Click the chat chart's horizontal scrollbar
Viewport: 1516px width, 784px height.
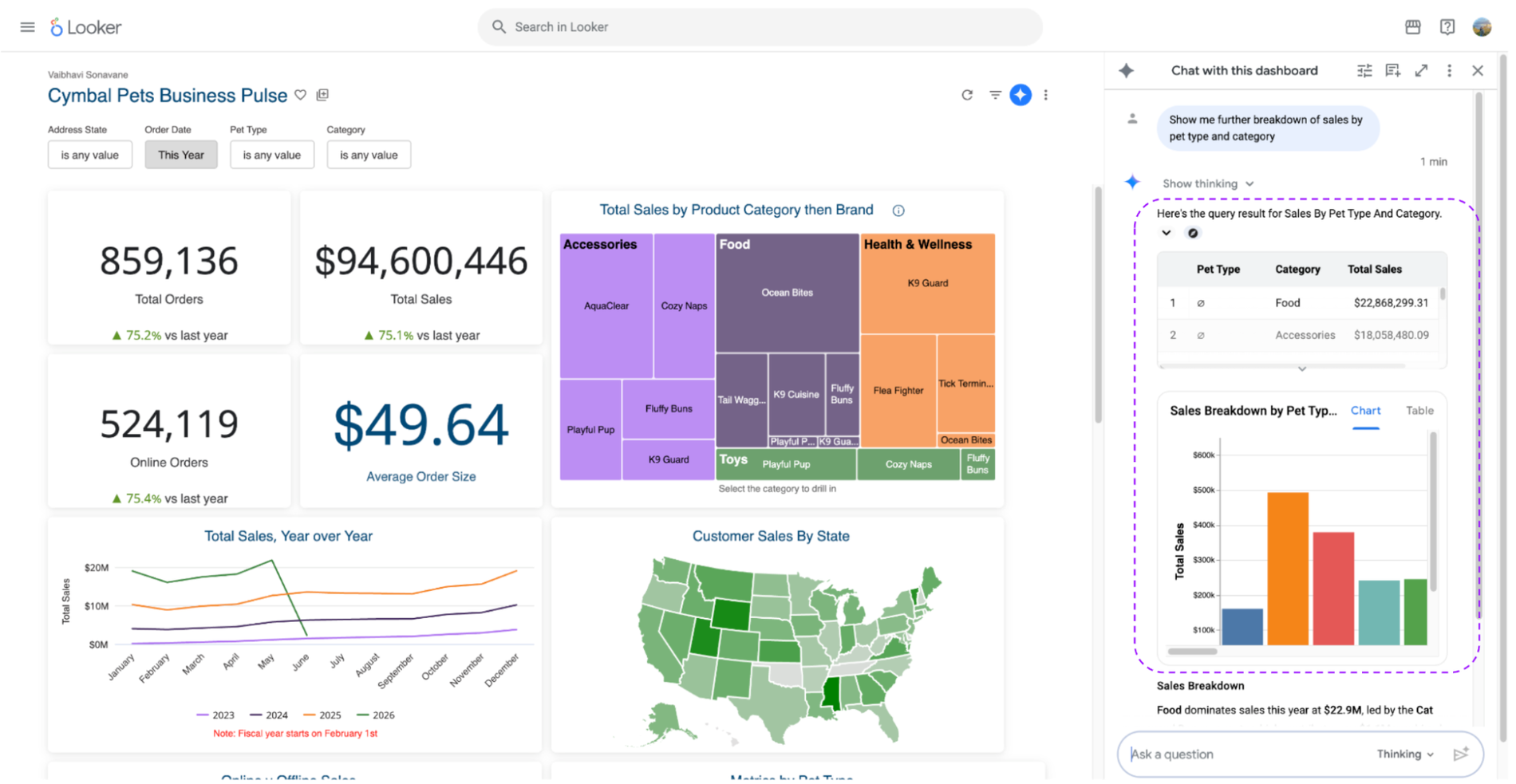point(1192,651)
